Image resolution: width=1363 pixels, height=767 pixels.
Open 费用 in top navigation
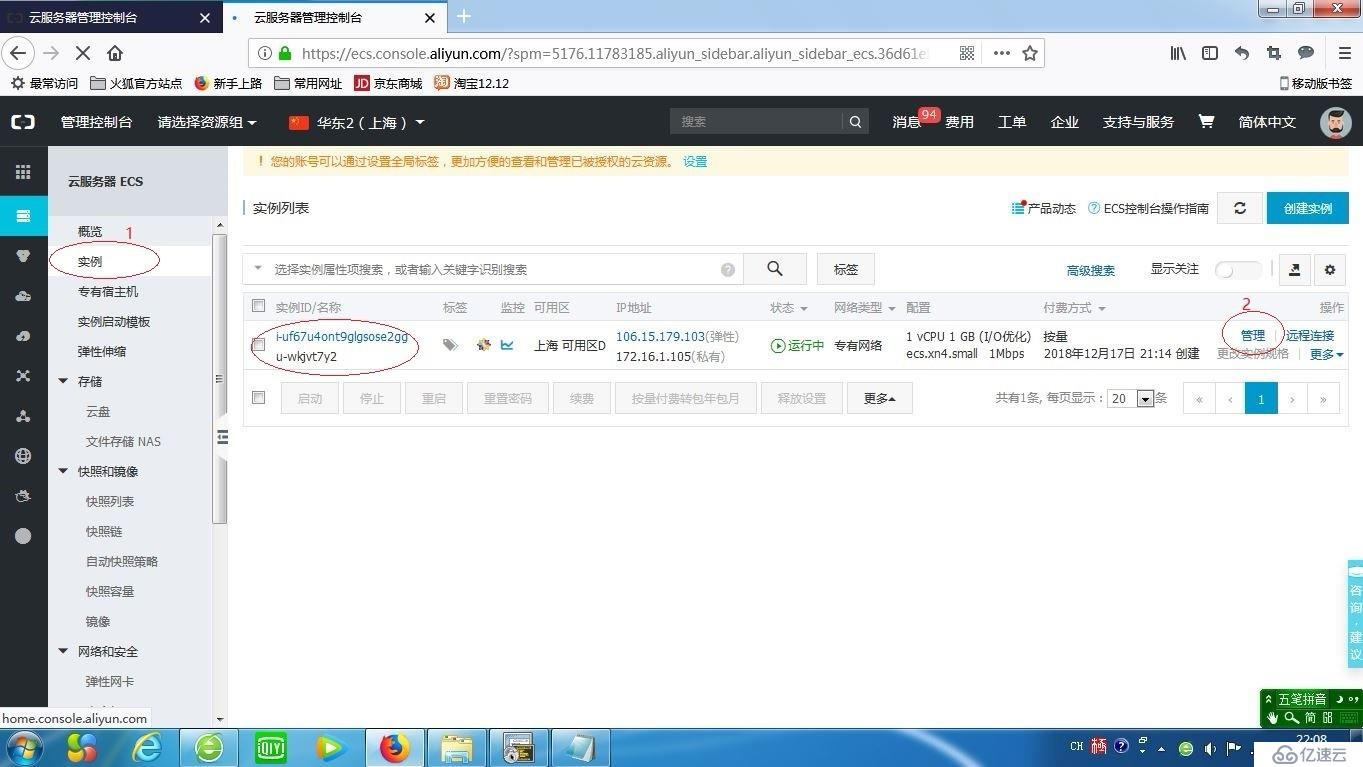point(960,122)
